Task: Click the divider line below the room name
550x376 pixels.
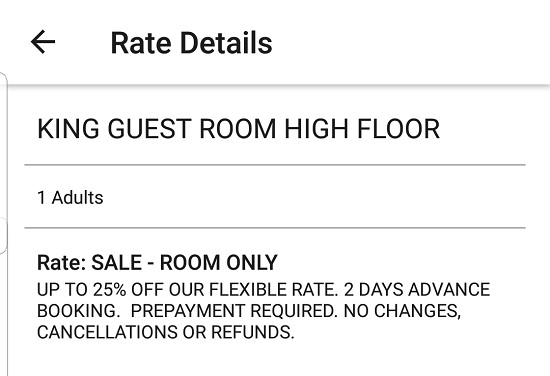Action: pyautogui.click(x=275, y=164)
